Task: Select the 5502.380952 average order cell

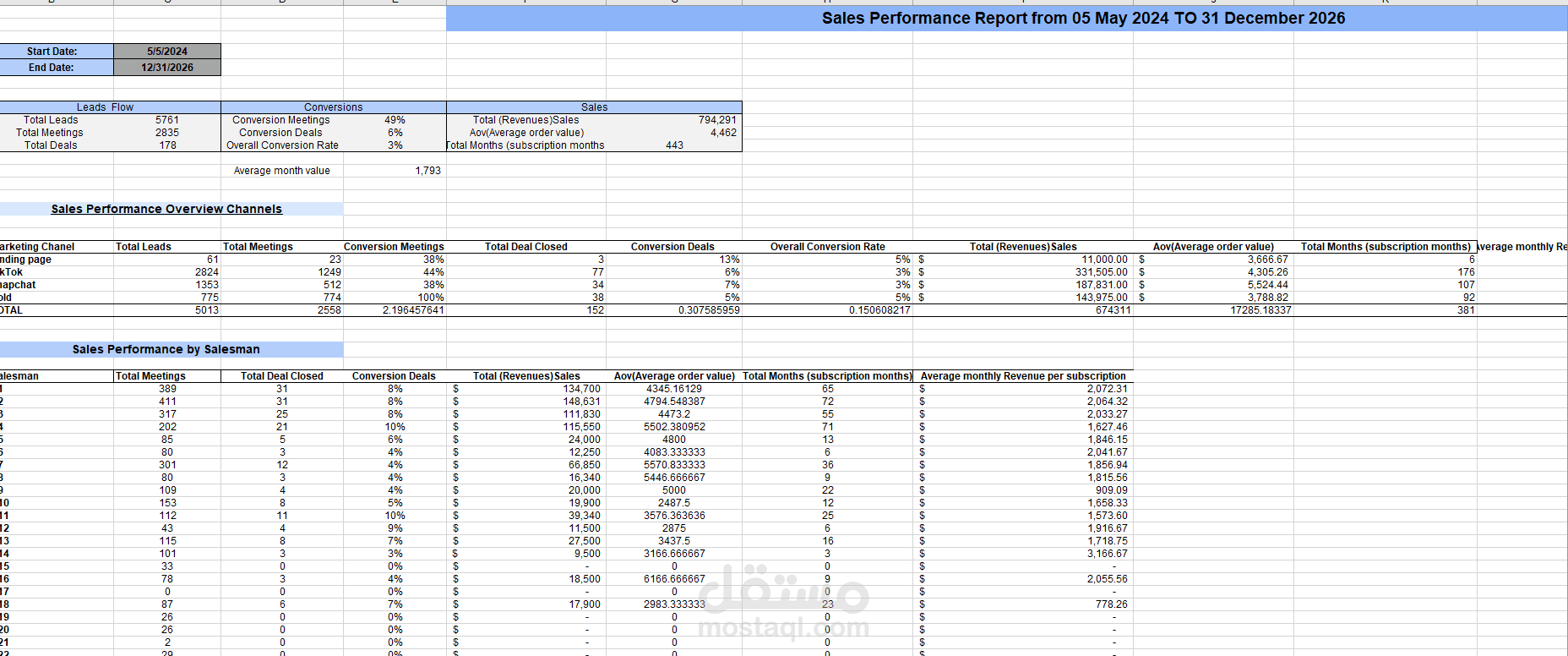Action: pyautogui.click(x=674, y=427)
